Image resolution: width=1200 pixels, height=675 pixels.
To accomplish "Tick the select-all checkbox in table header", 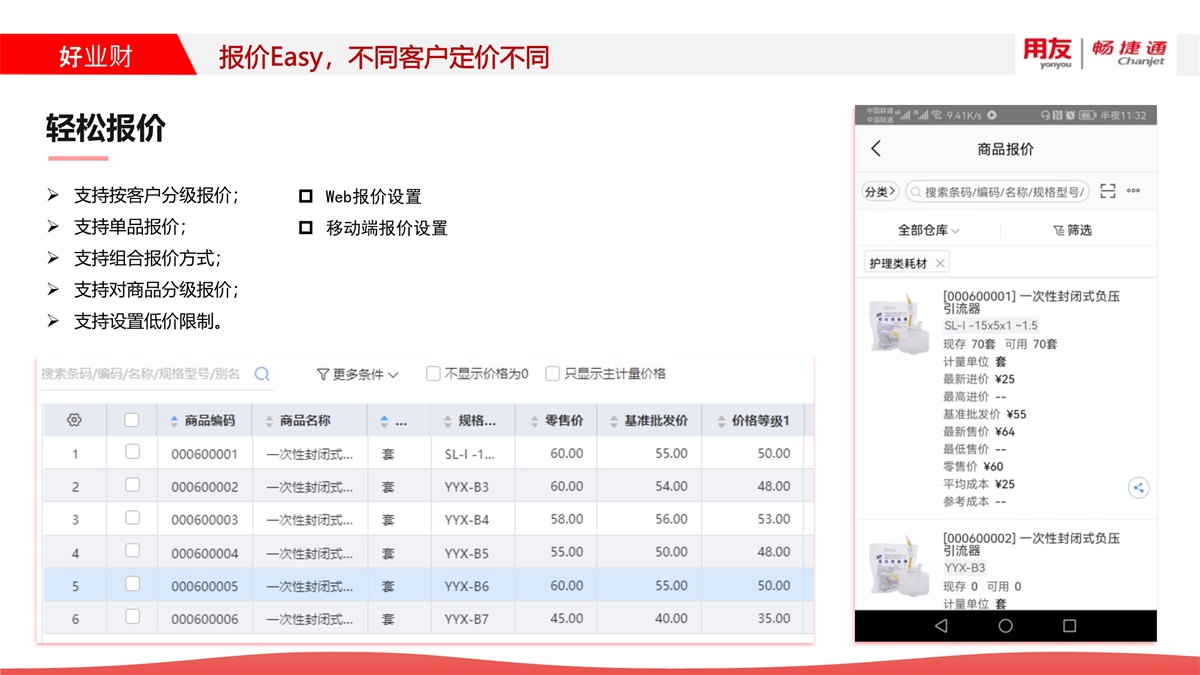I will tap(132, 420).
